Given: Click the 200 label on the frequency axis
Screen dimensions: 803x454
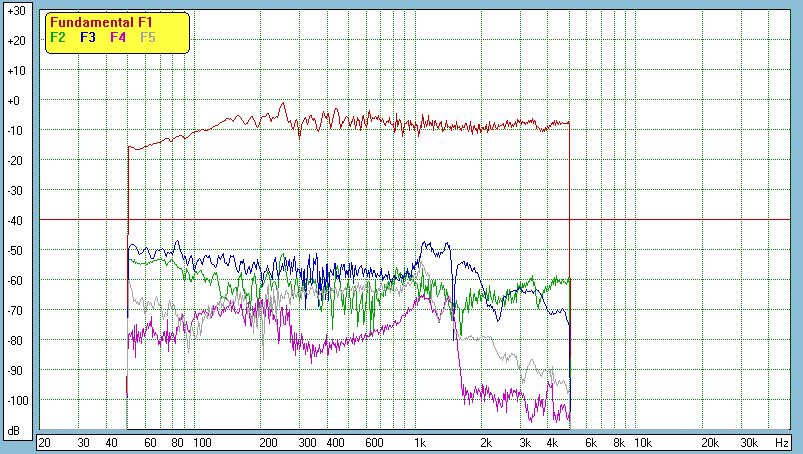Looking at the screenshot, I should [268, 442].
